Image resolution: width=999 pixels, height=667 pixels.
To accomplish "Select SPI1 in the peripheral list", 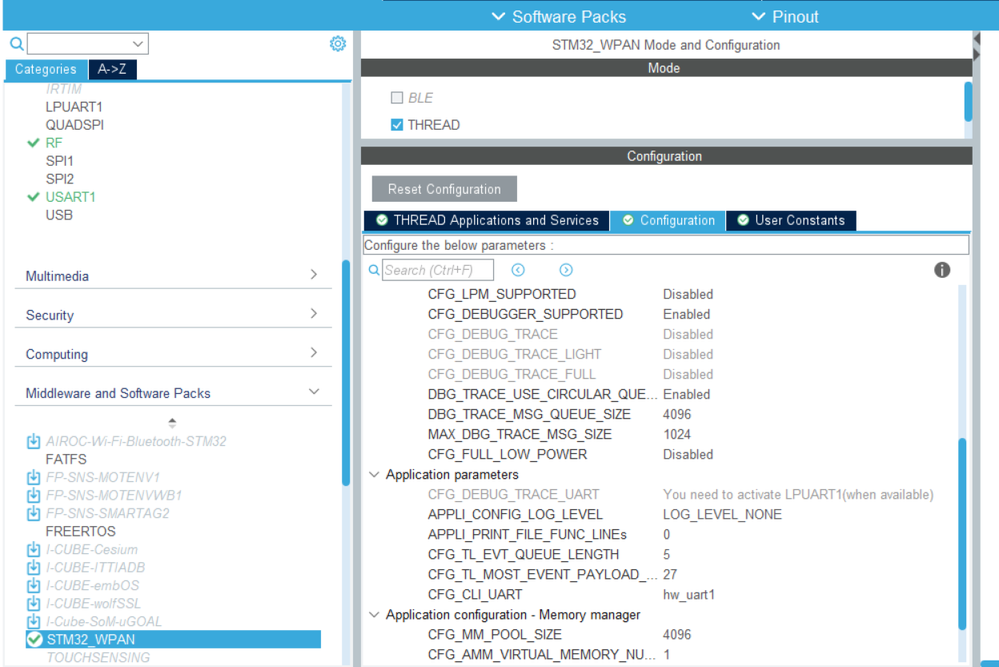I will (59, 161).
